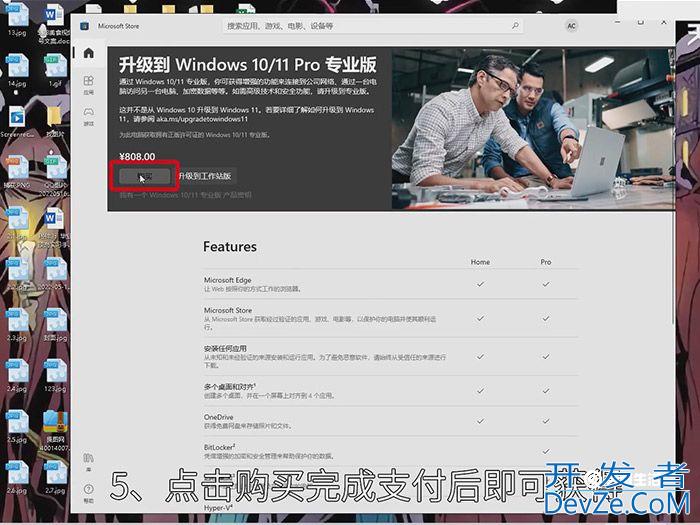Select the Word document at top of desktop
700x525 pixels.
pos(54,23)
